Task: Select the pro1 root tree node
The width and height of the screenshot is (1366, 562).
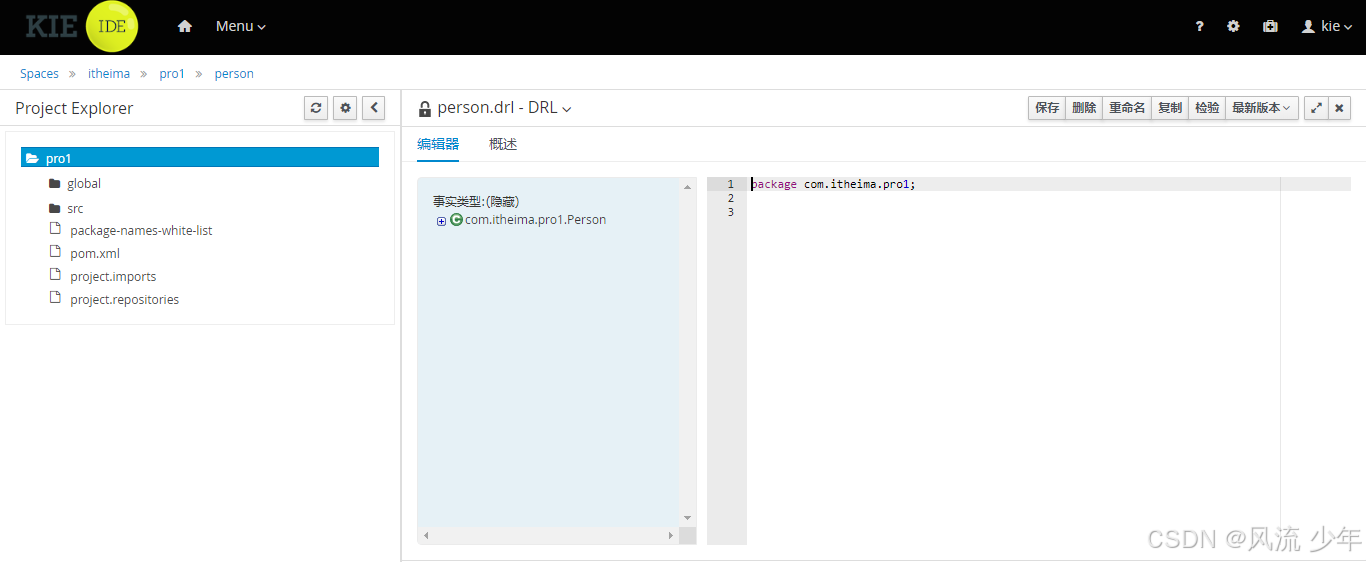Action: pos(200,158)
